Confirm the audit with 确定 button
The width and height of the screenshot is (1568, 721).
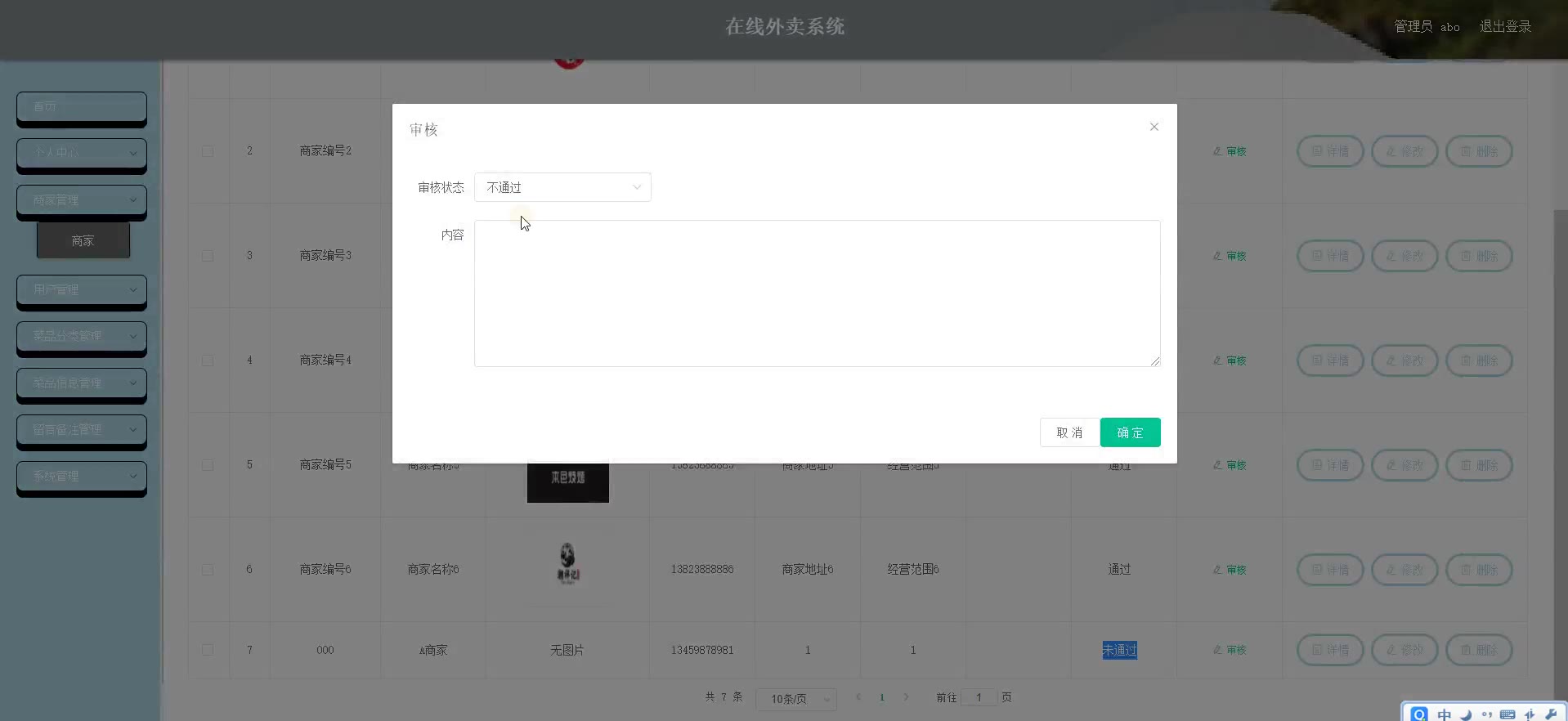pyautogui.click(x=1130, y=432)
